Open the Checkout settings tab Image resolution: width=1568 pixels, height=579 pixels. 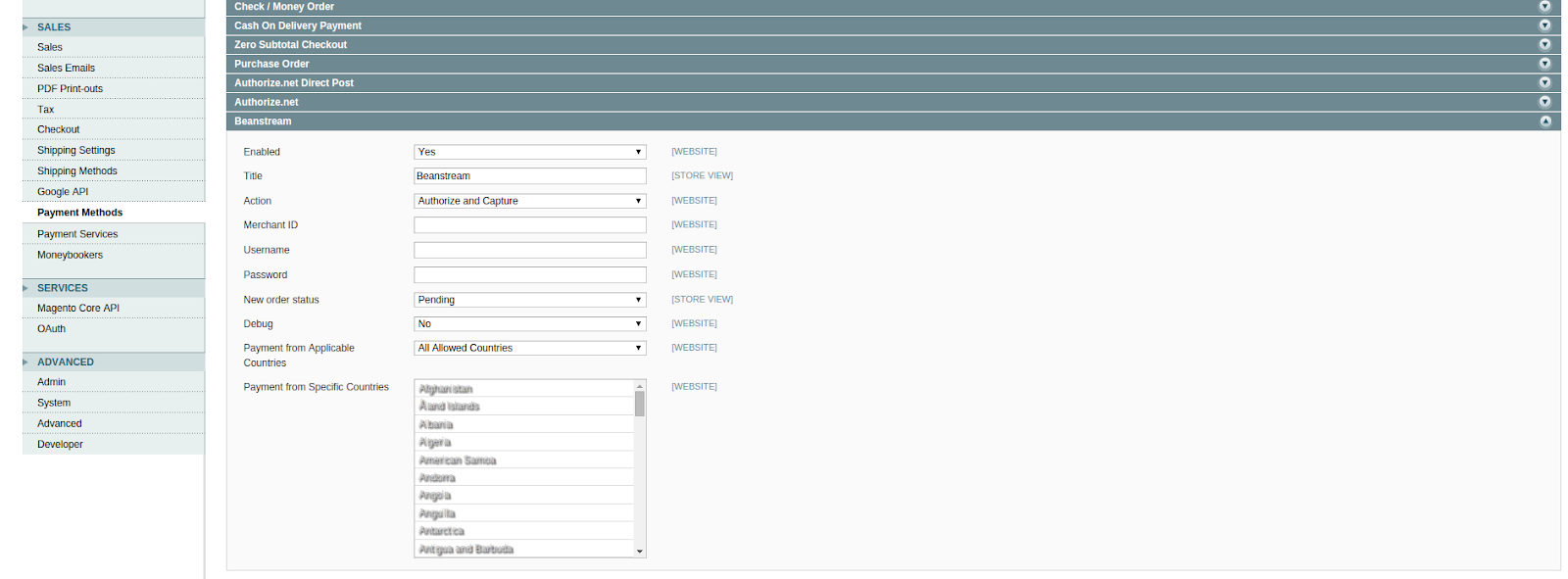coord(114,129)
